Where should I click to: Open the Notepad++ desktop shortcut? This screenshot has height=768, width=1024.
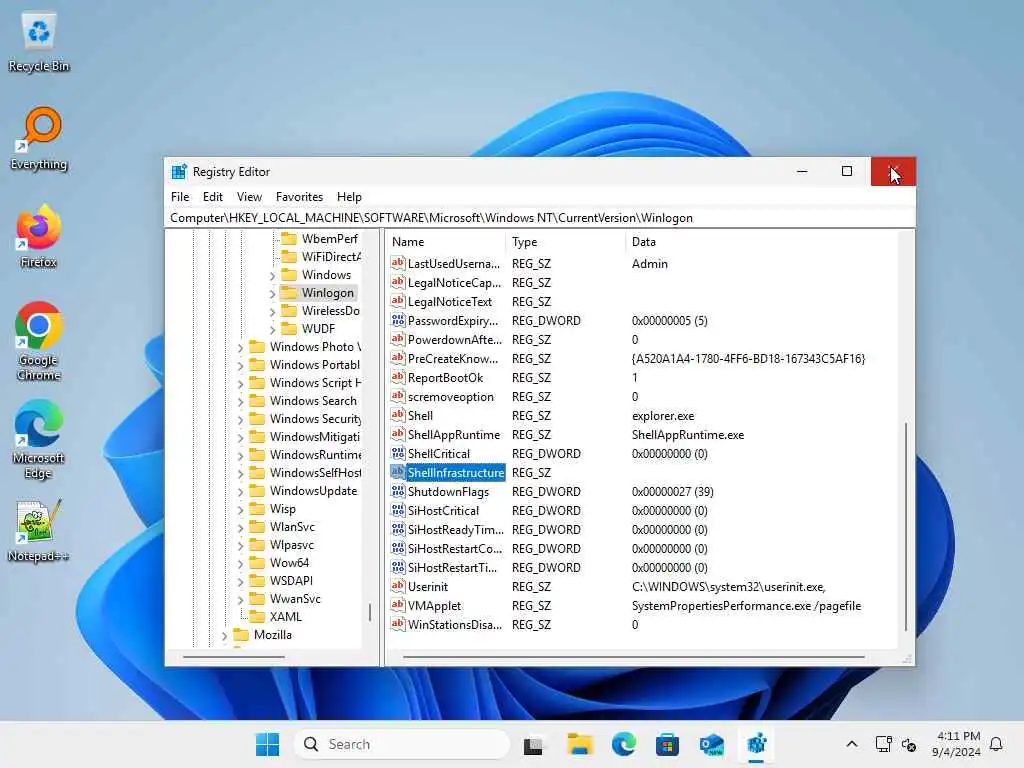(39, 530)
